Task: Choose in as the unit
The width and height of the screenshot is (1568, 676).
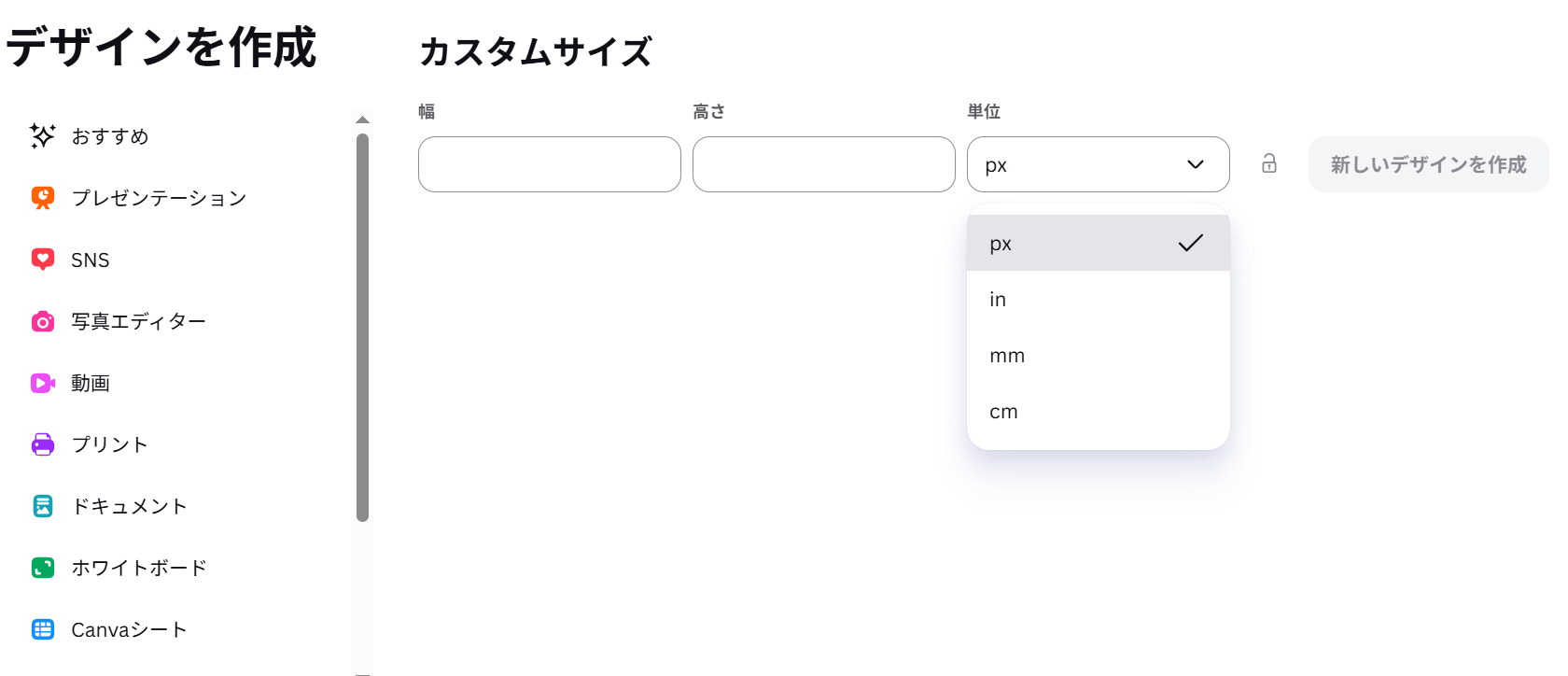Action: (1099, 299)
